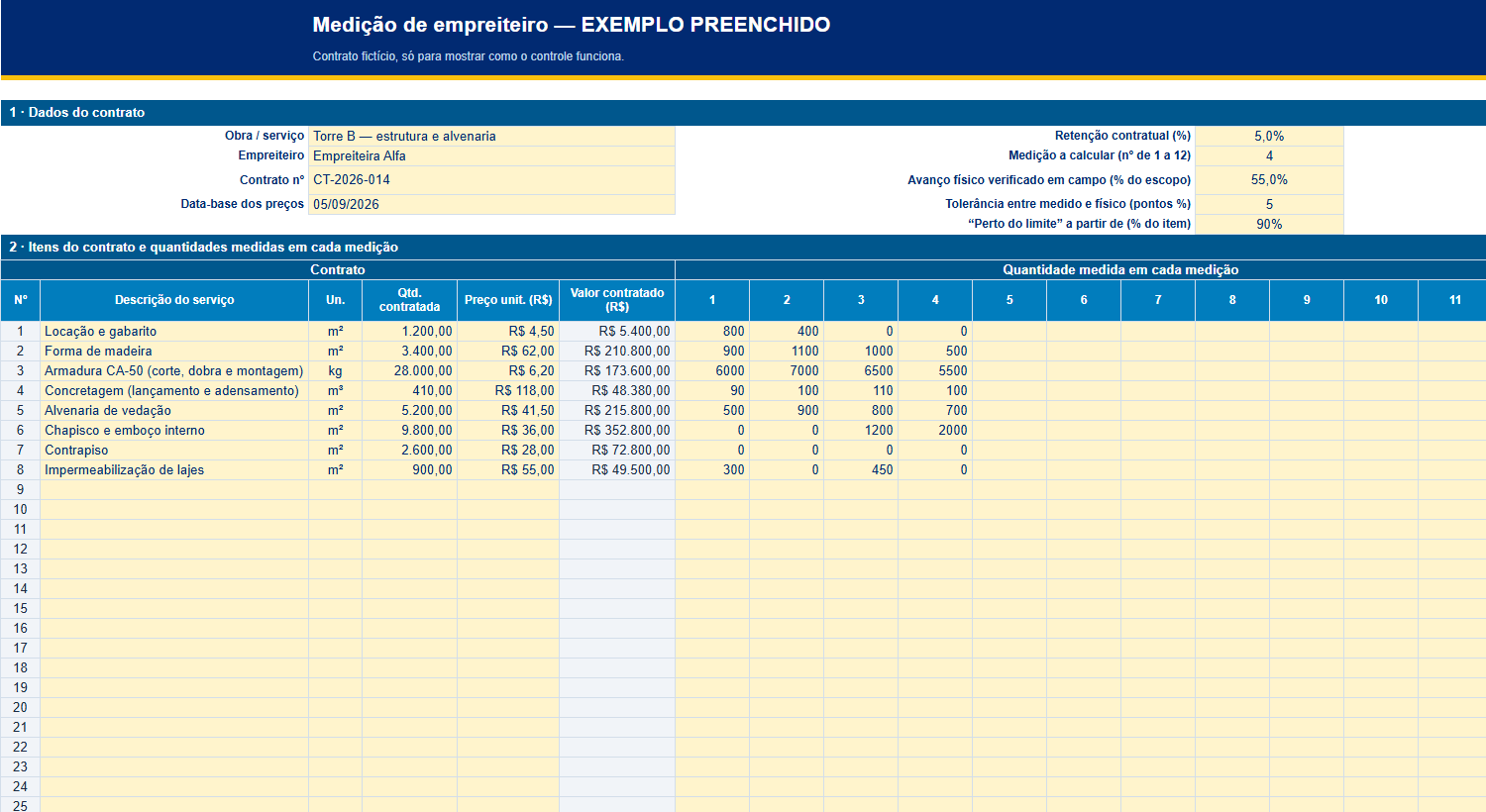Screen dimensions: 1486x812
Task: Click the unit 'kg' for Armadura CA-50
Action: (x=336, y=370)
